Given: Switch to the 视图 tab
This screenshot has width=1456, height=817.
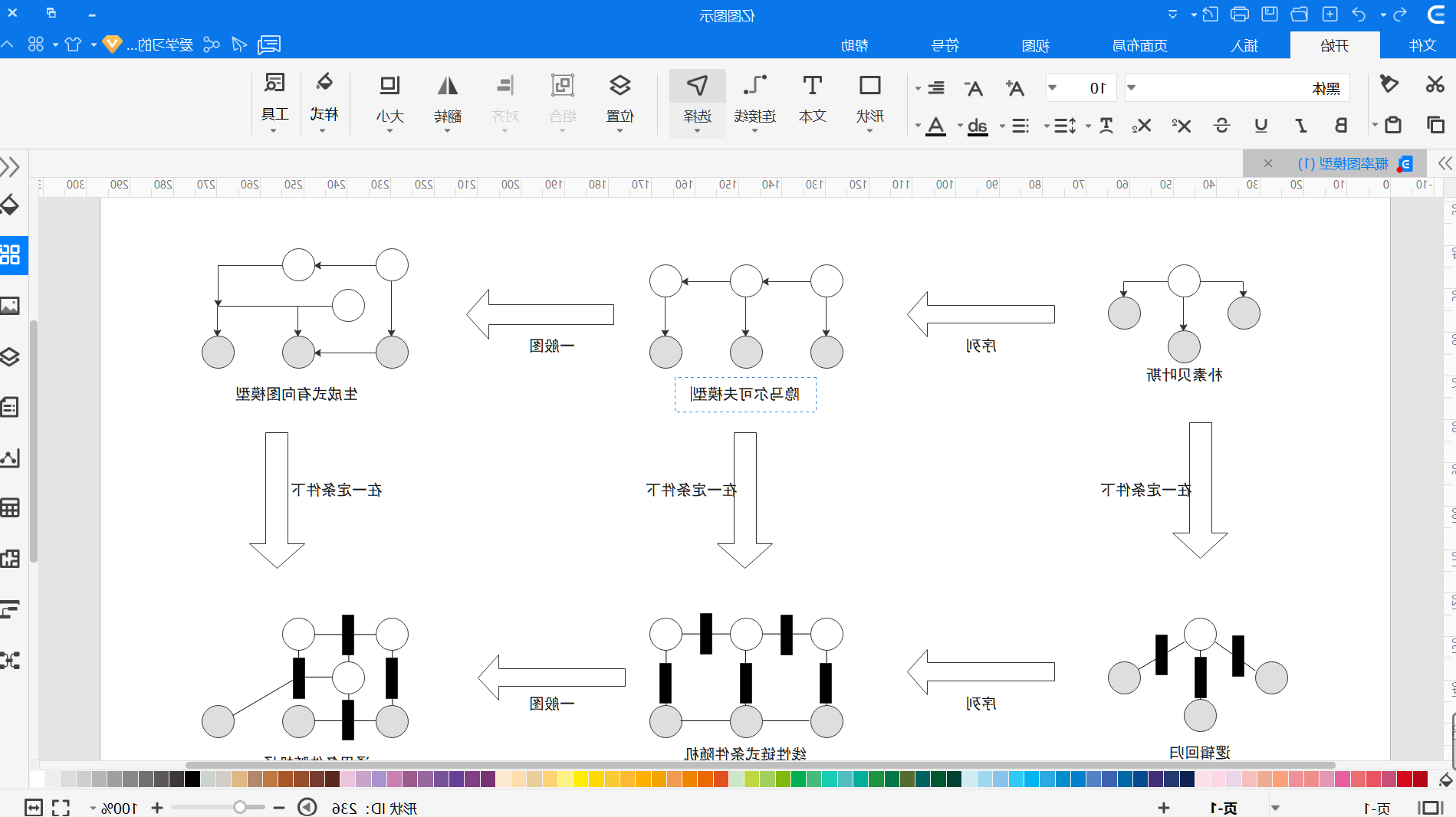Looking at the screenshot, I should point(1035,45).
